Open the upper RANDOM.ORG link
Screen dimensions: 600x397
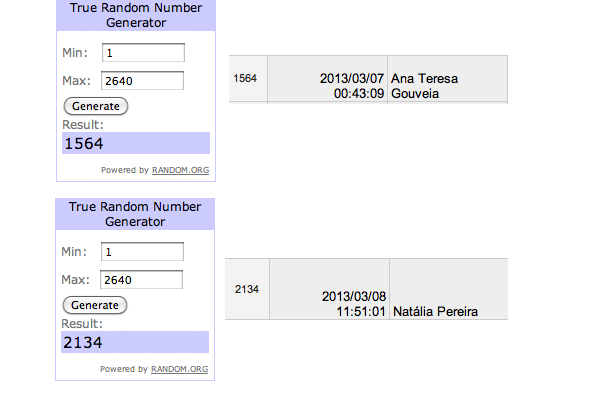(181, 170)
